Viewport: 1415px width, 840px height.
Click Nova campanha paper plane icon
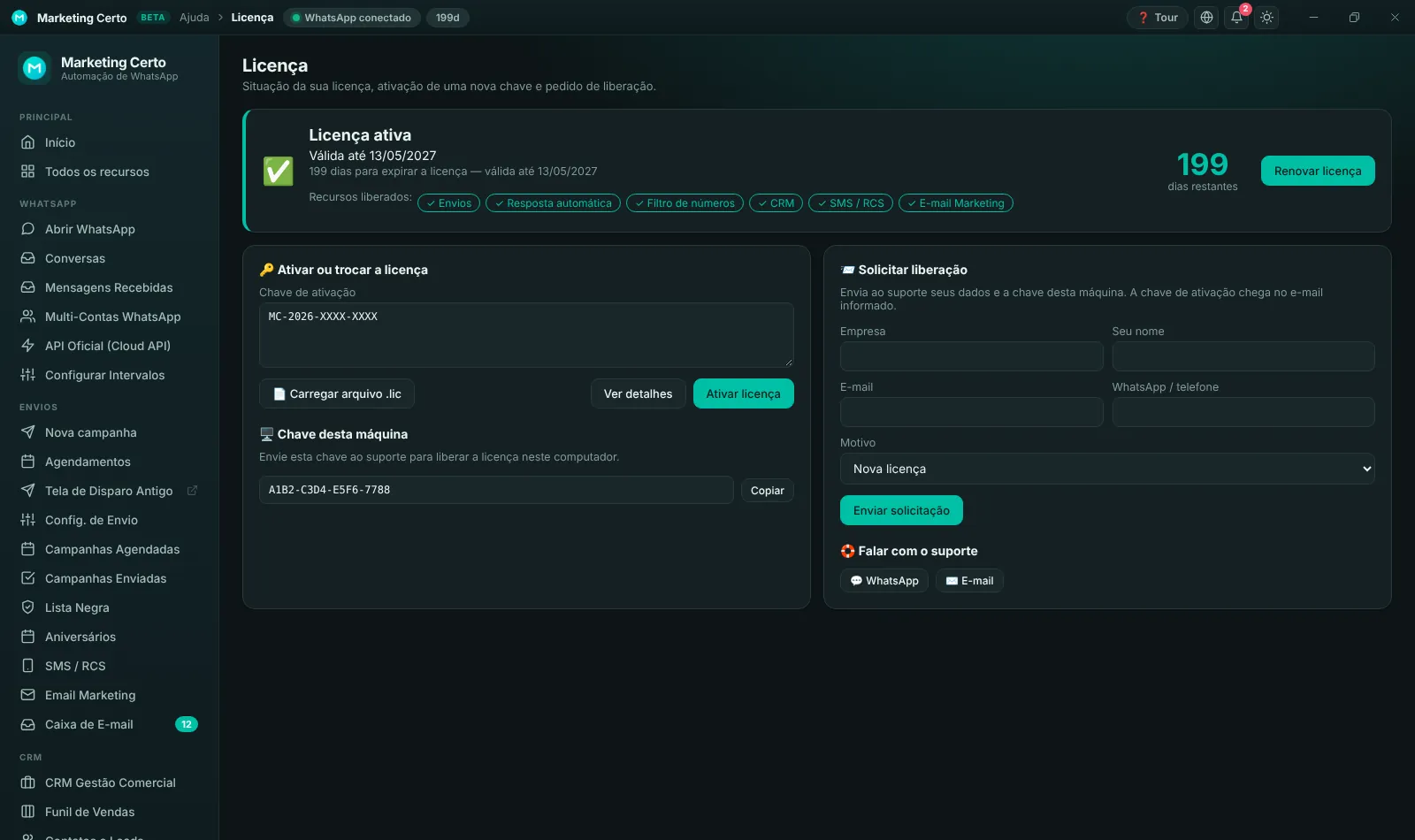click(x=28, y=432)
